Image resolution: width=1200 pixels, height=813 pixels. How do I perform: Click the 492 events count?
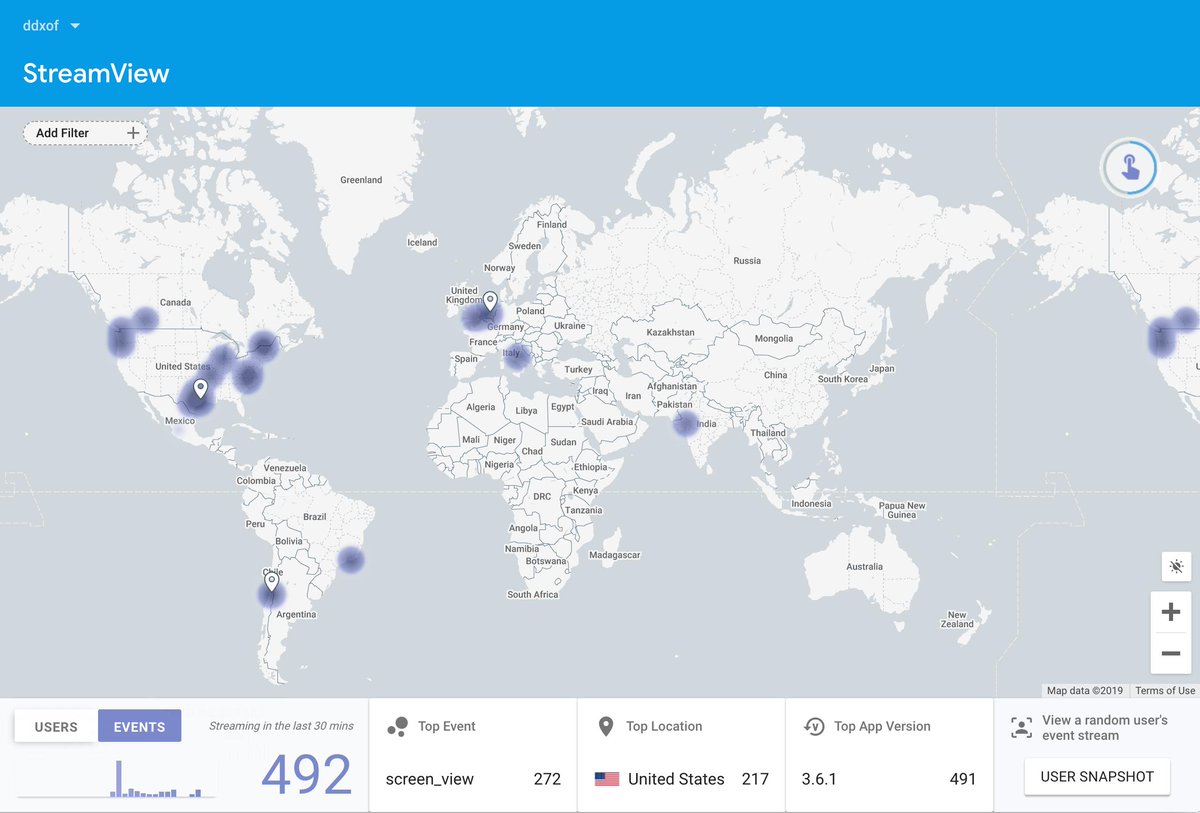tap(307, 774)
